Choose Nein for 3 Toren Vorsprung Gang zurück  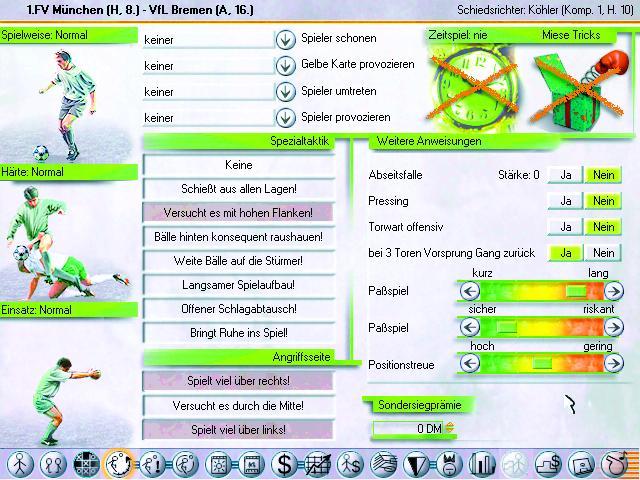(603, 253)
